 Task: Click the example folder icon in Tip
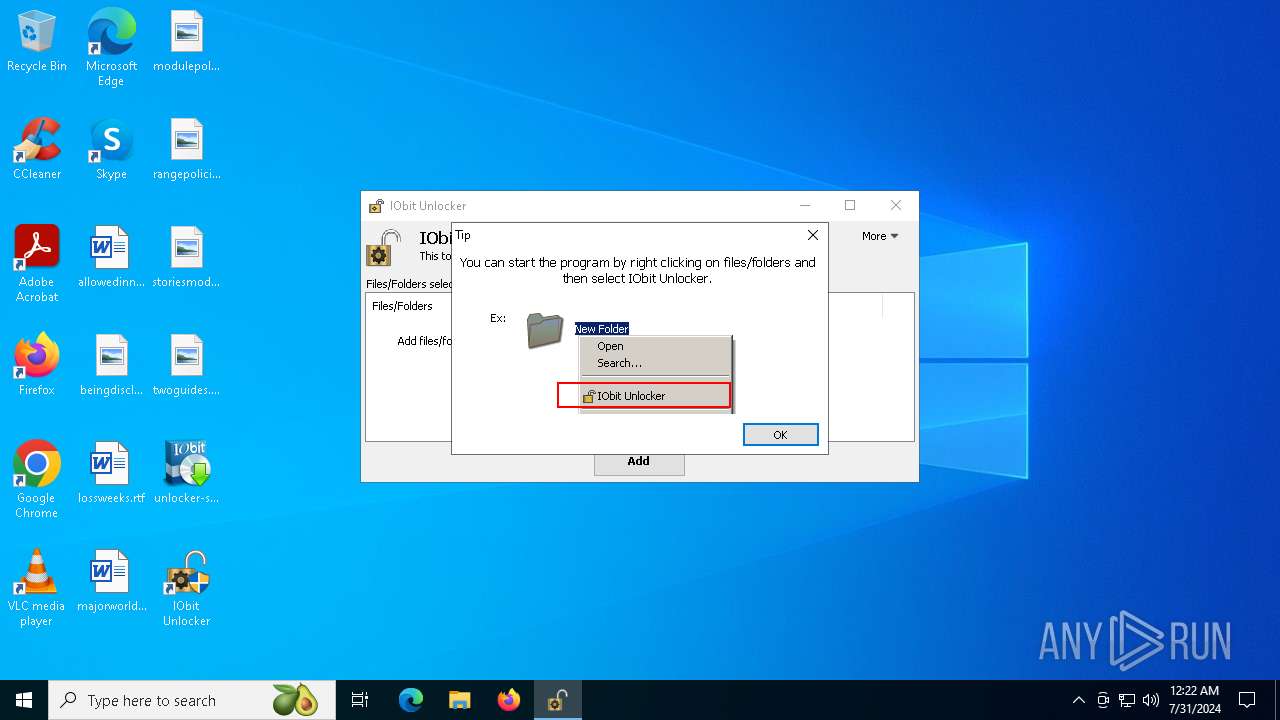545,330
